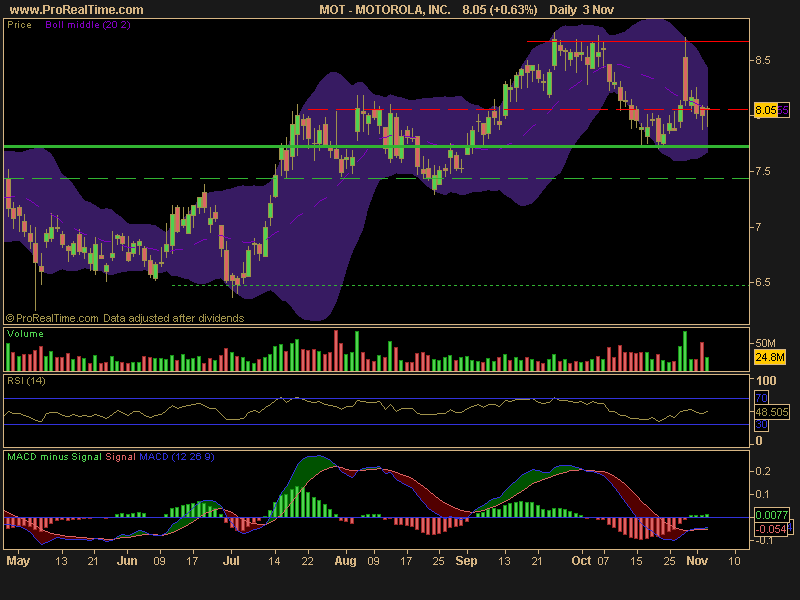The image size is (800, 600).
Task: Click the thick solid green support line
Action: click(x=377, y=147)
